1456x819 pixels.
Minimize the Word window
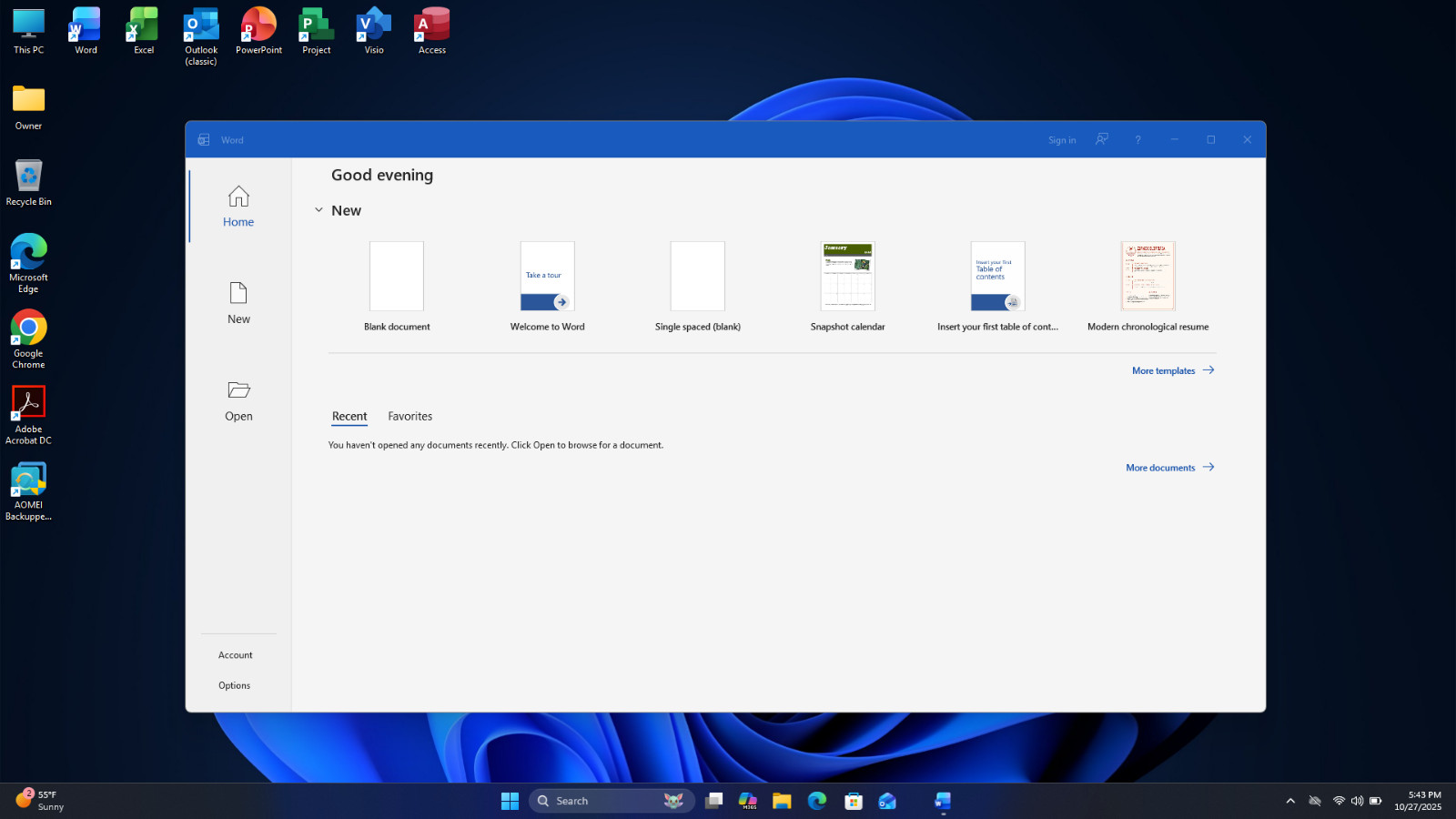1174,139
